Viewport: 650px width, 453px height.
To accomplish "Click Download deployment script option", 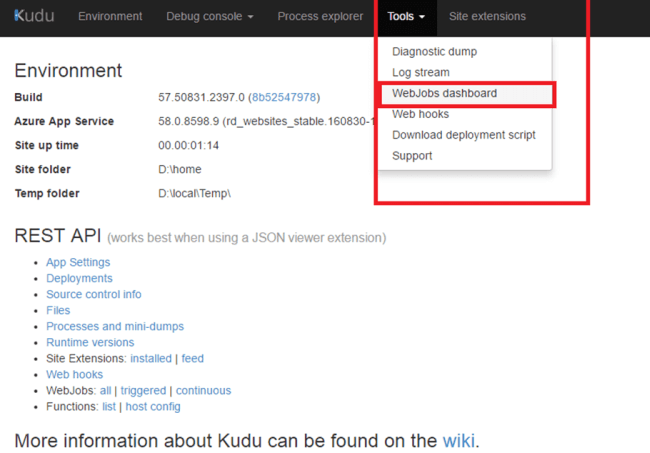I will pyautogui.click(x=464, y=135).
